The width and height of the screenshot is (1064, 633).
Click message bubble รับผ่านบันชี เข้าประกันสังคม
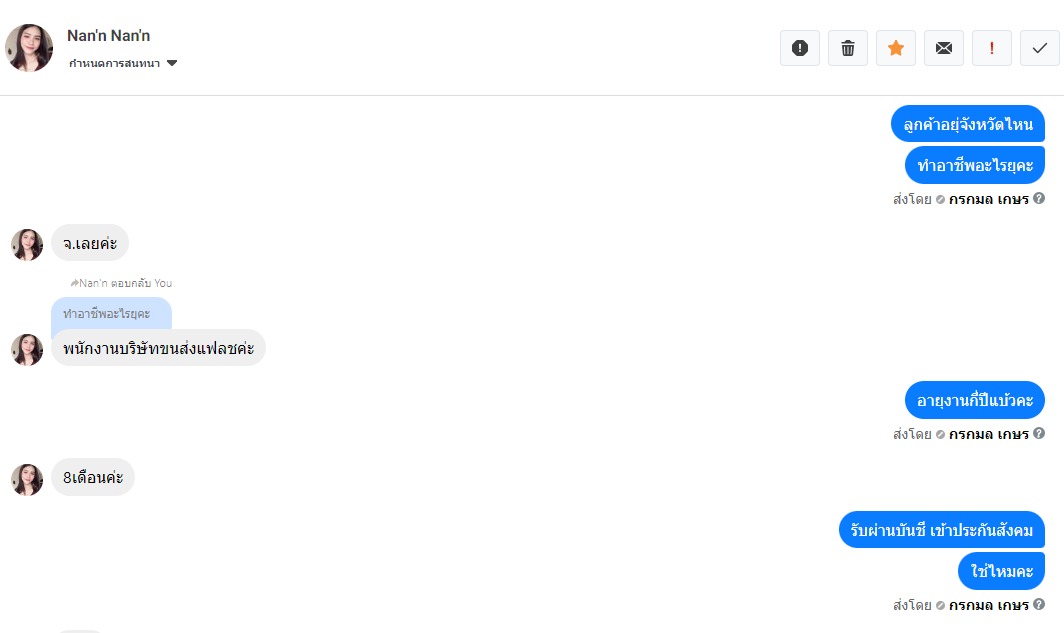(941, 530)
